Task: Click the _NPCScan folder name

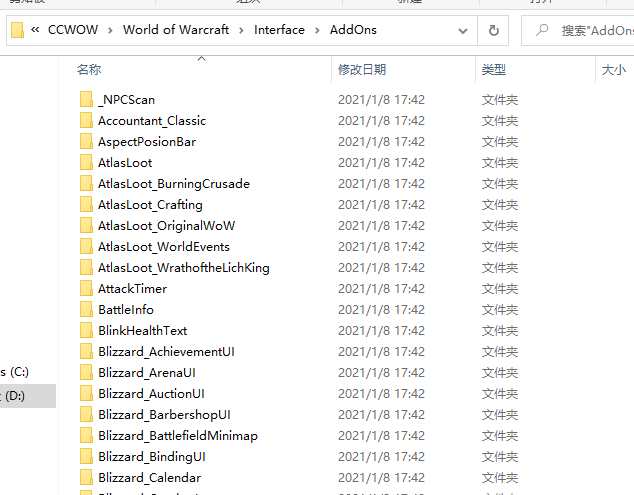Action: click(127, 99)
